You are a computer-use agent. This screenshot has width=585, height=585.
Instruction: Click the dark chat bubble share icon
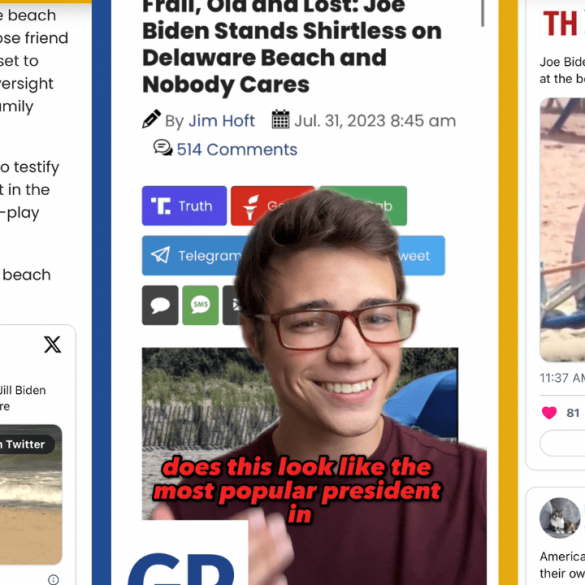160,305
